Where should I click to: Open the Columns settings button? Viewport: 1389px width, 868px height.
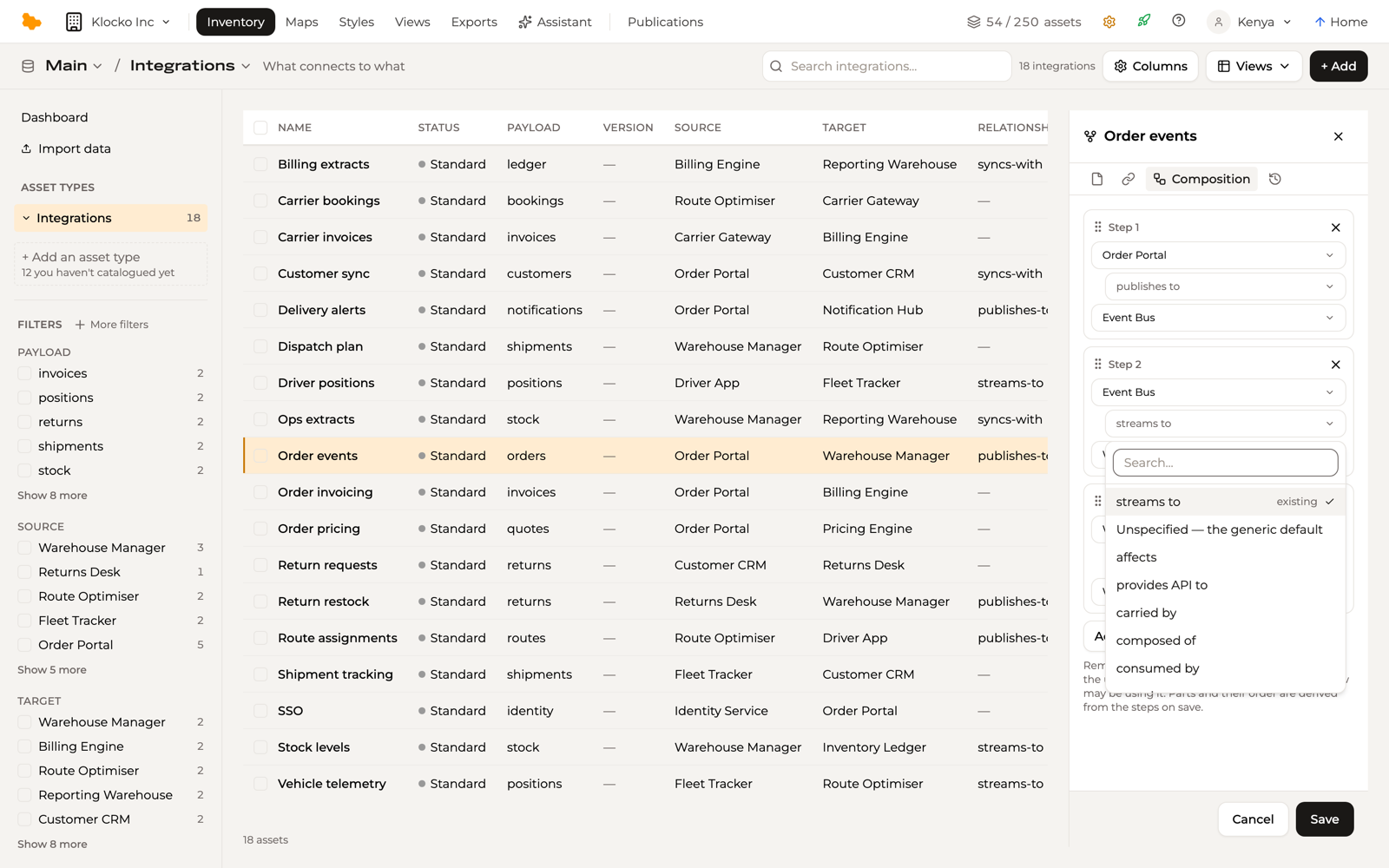[1150, 66]
